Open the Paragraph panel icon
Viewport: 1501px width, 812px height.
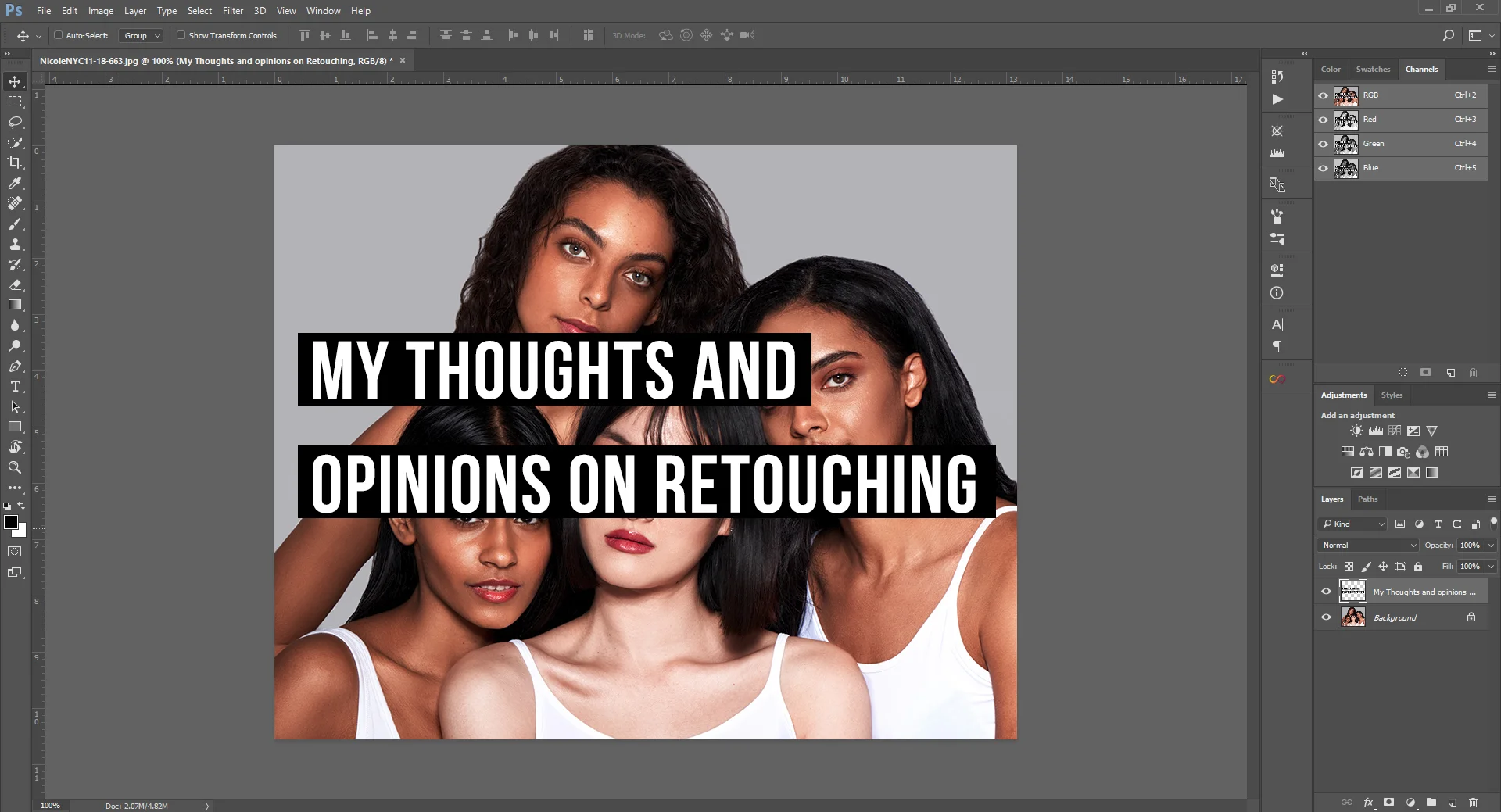1277,346
